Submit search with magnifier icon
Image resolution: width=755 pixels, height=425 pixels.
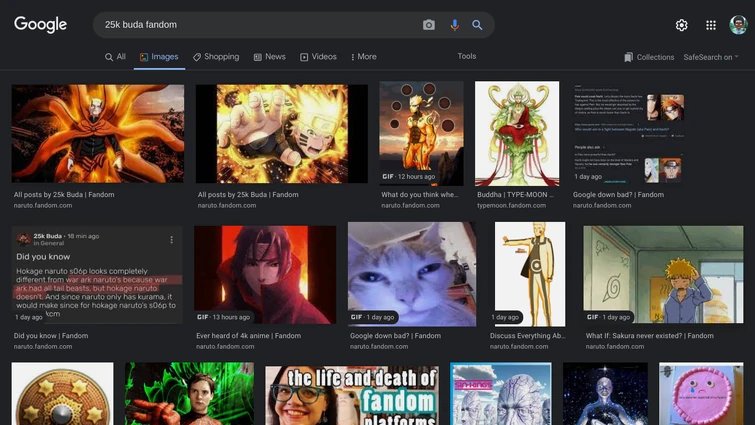point(477,25)
